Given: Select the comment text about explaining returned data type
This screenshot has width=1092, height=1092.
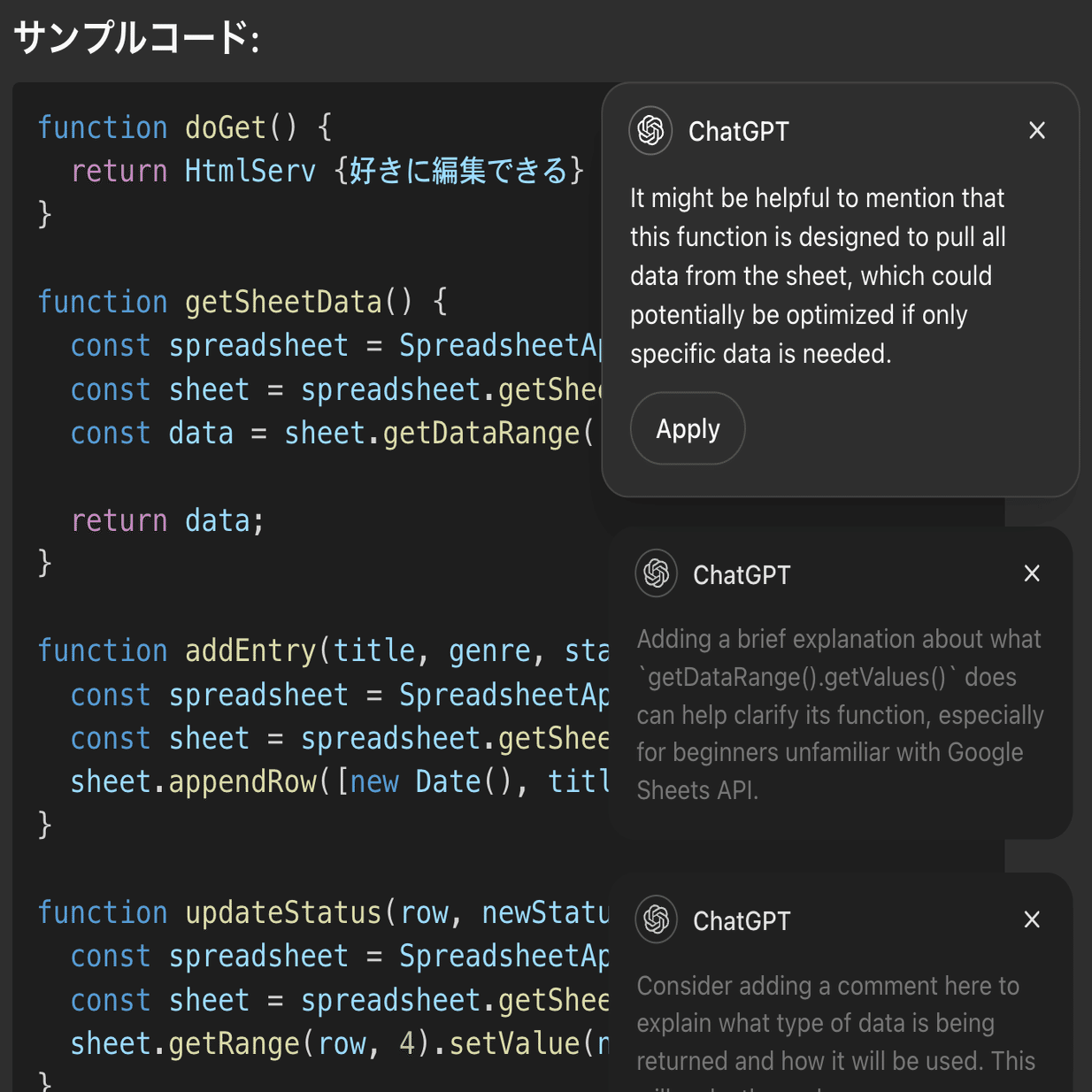Looking at the screenshot, I should coord(835,1023).
